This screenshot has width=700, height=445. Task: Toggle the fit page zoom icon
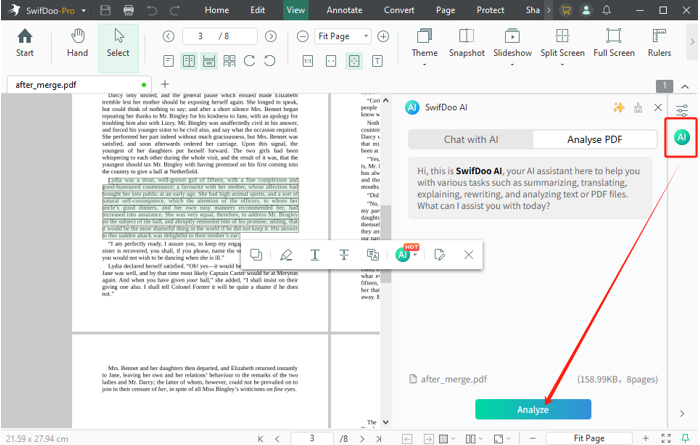(x=354, y=61)
